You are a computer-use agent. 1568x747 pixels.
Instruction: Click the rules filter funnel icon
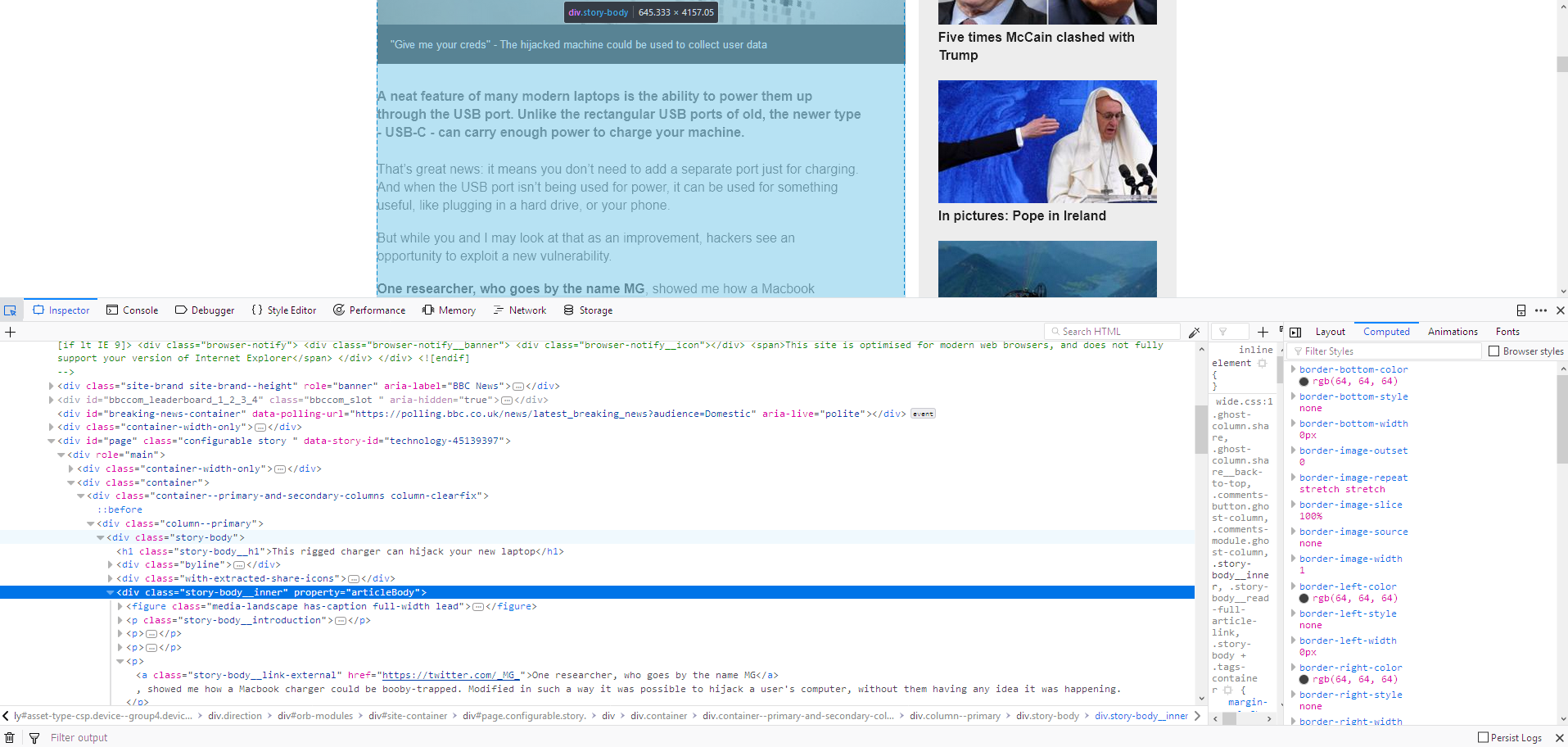[x=1223, y=332]
